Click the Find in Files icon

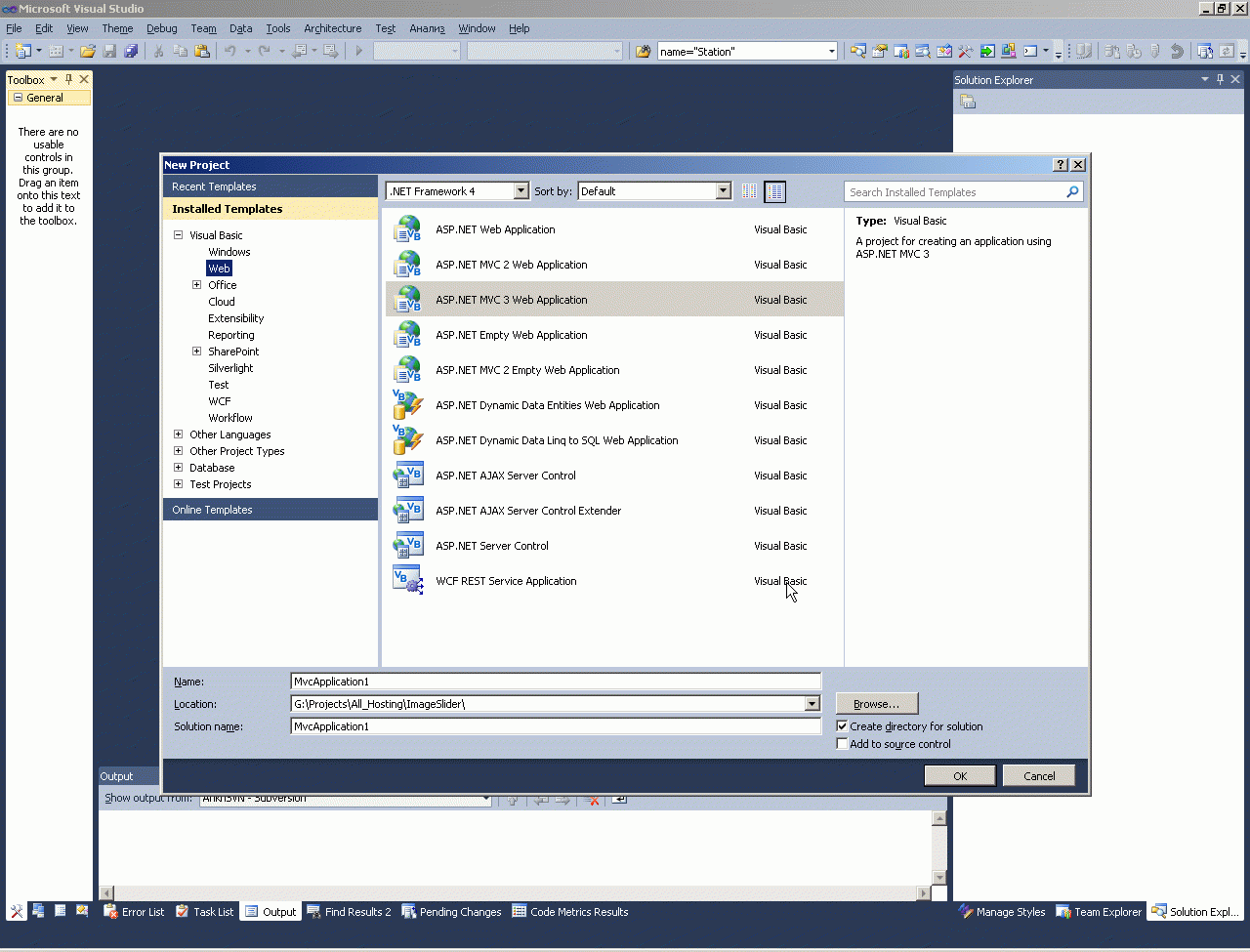pos(643,51)
